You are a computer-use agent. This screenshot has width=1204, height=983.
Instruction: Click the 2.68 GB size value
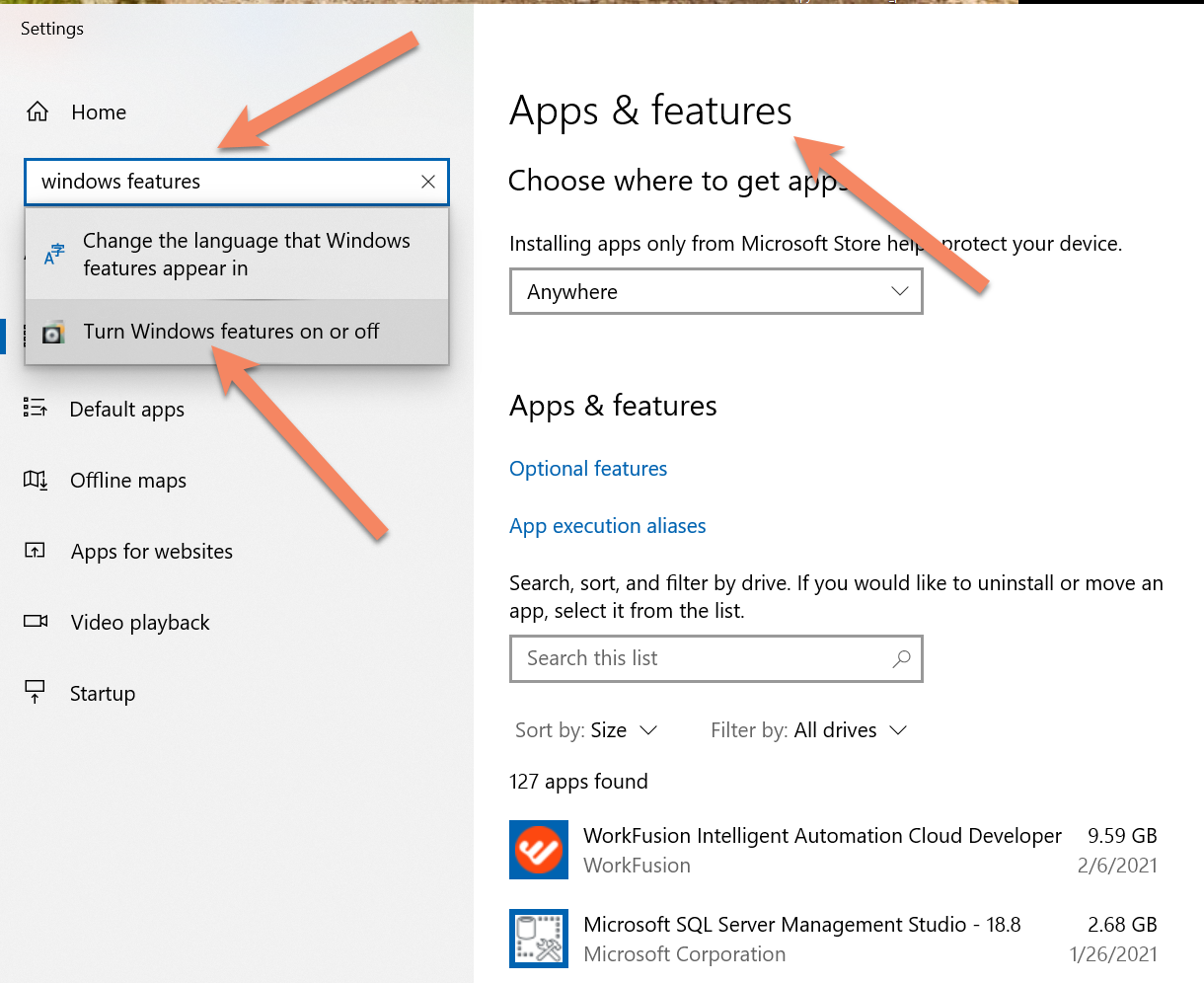coord(1122,925)
